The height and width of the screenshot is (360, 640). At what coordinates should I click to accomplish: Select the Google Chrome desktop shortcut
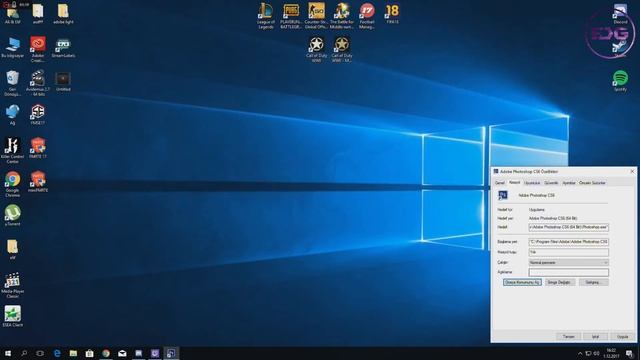[12, 184]
